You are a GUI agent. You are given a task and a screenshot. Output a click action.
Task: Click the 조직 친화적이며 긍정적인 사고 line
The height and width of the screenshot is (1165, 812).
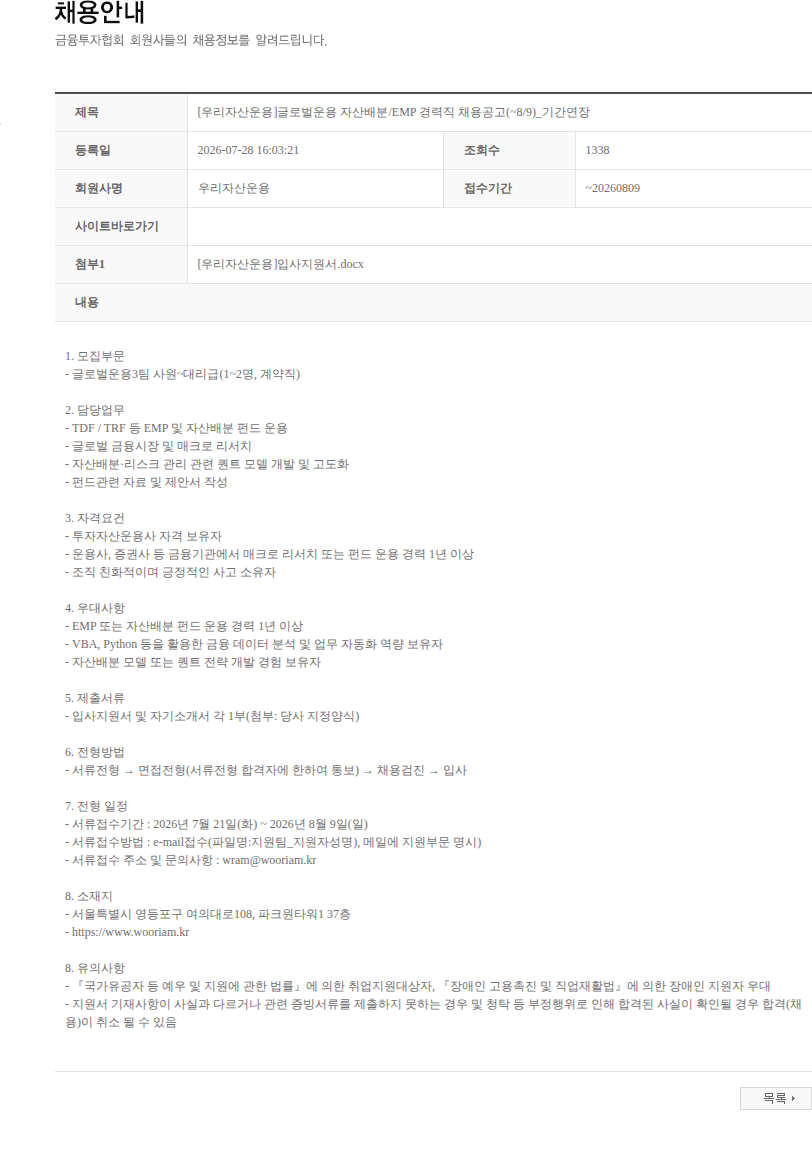(170, 573)
